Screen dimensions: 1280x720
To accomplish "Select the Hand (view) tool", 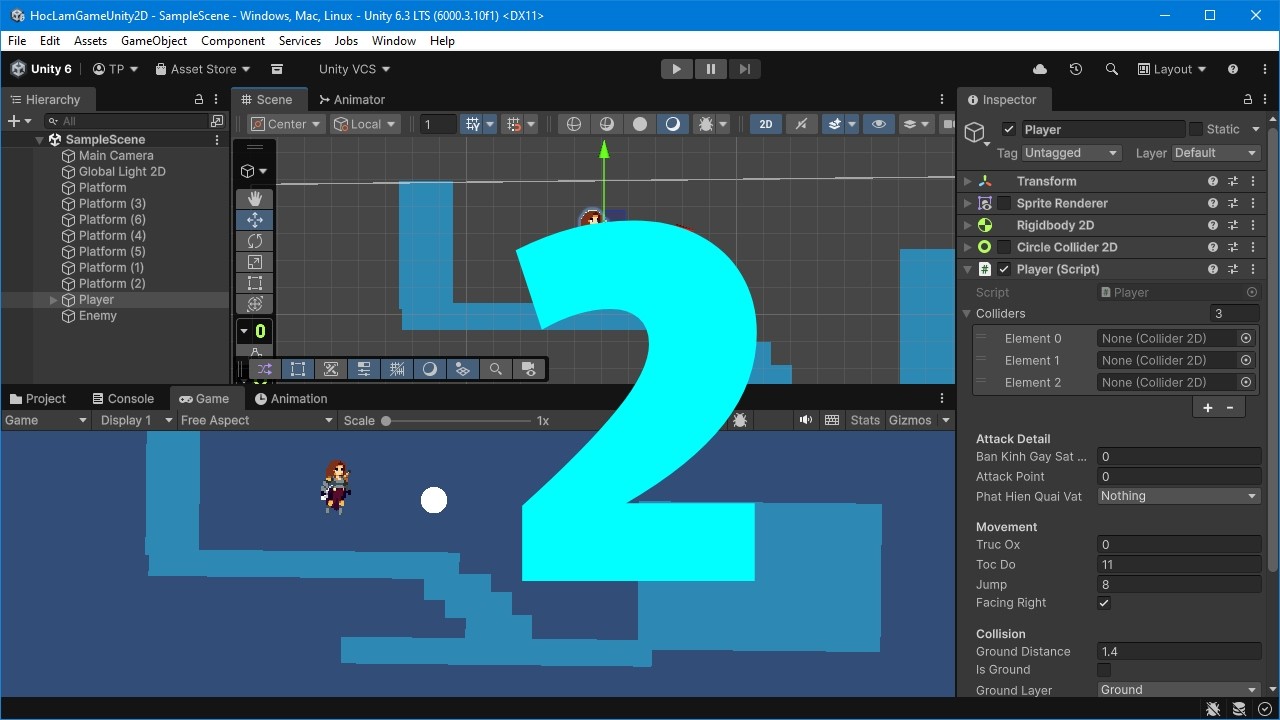I will (255, 198).
